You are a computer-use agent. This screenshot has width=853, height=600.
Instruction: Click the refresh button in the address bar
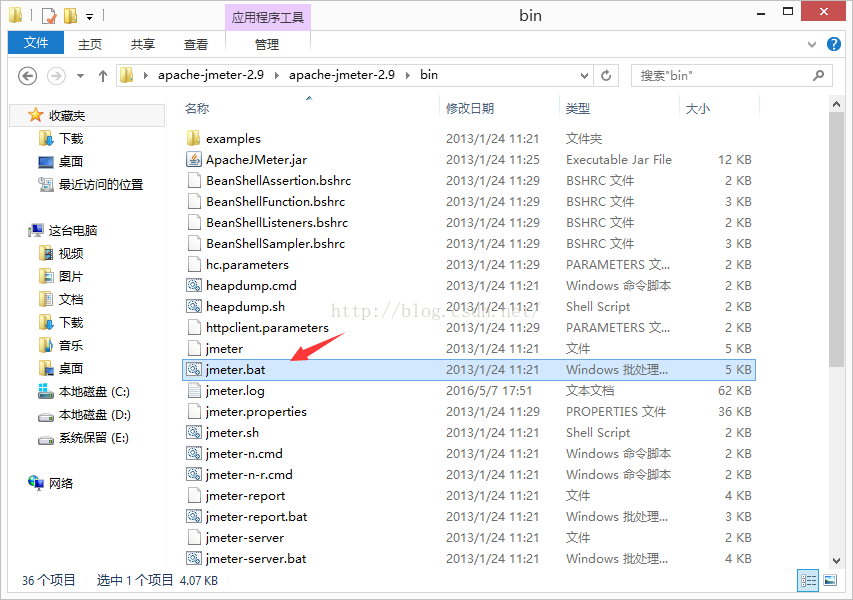[606, 75]
